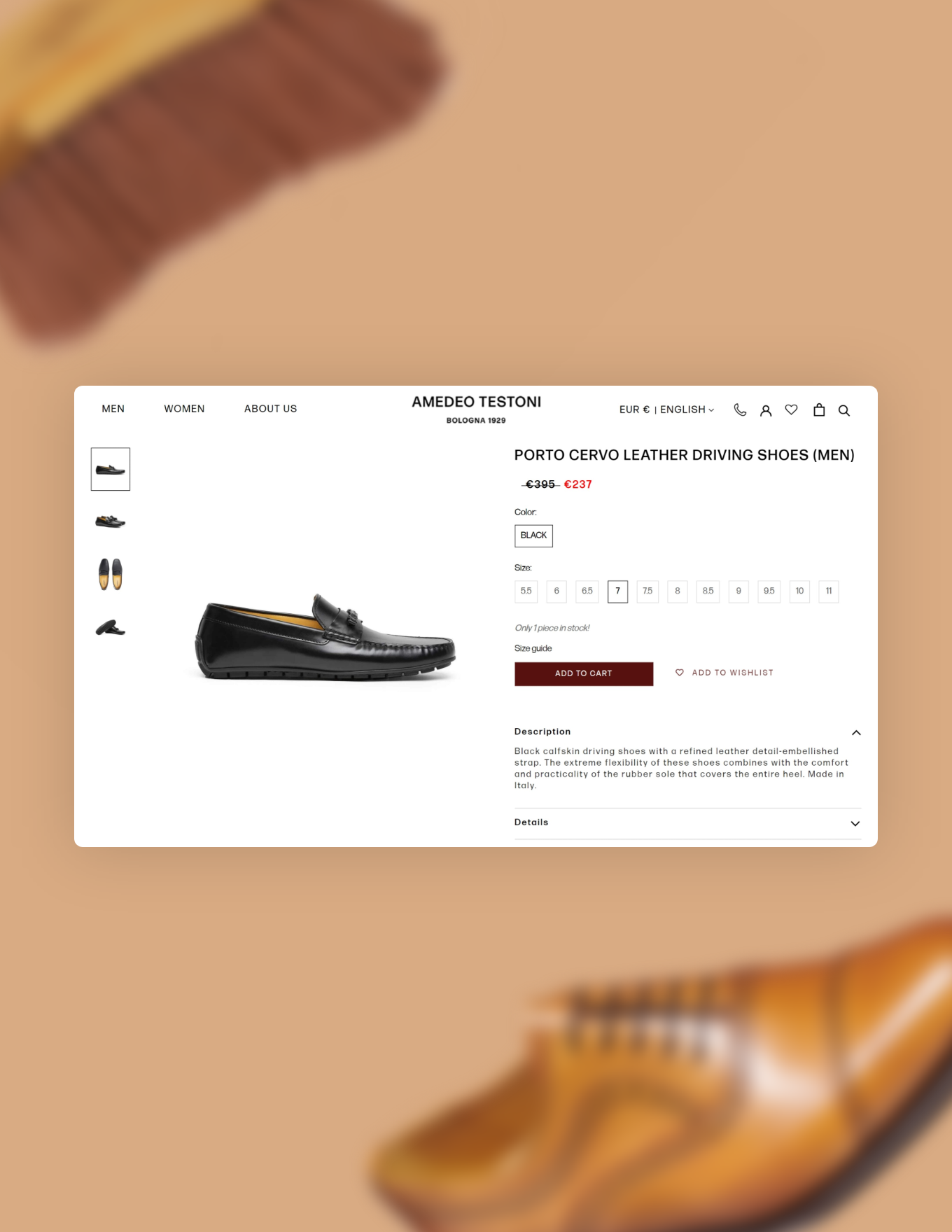This screenshot has width=952, height=1232.
Task: Select size 5.5 option
Action: [x=526, y=591]
